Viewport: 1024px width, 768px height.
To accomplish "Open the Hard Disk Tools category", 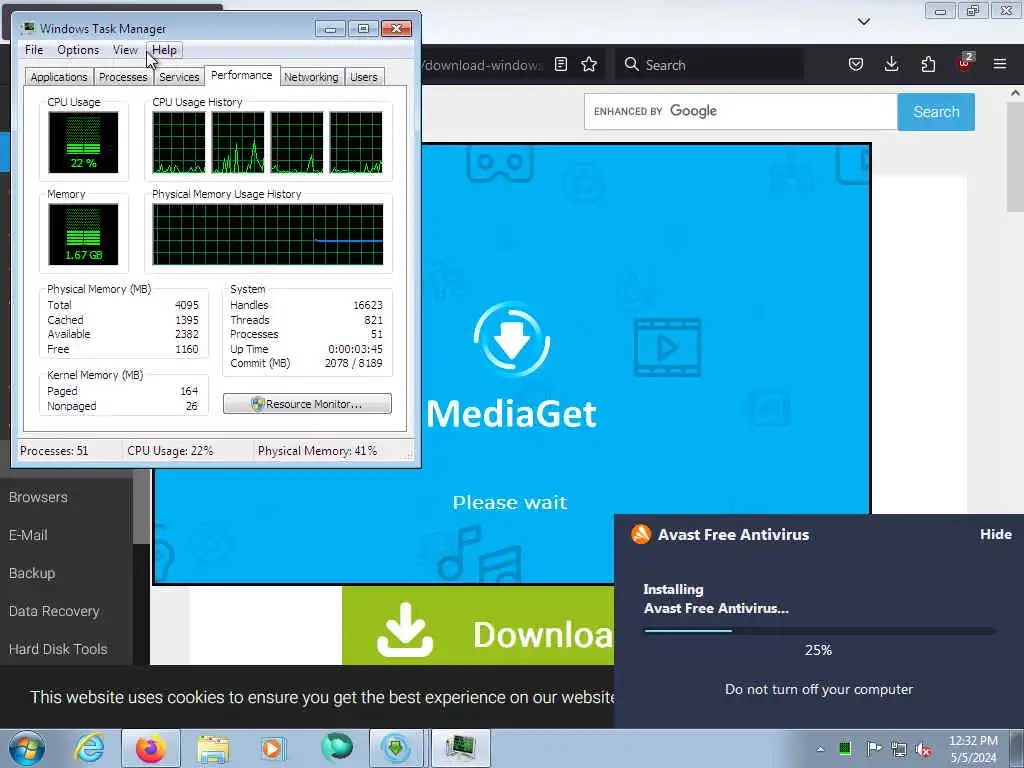I will click(58, 649).
